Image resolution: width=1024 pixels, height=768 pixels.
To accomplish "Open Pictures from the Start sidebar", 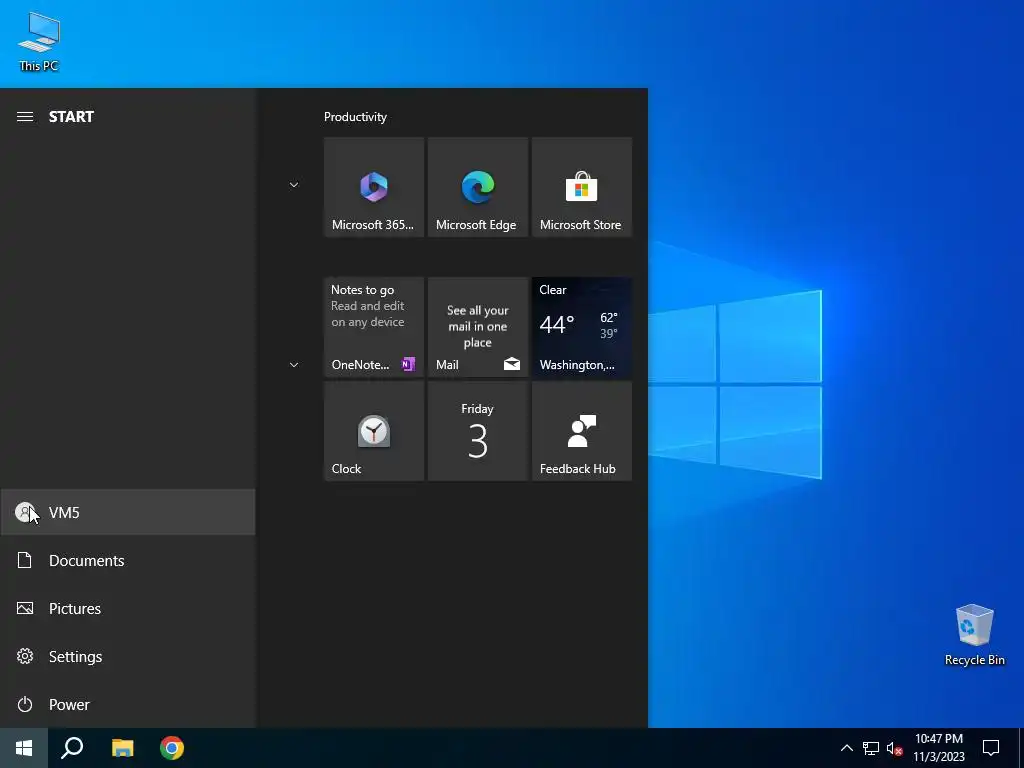I will pos(128,609).
